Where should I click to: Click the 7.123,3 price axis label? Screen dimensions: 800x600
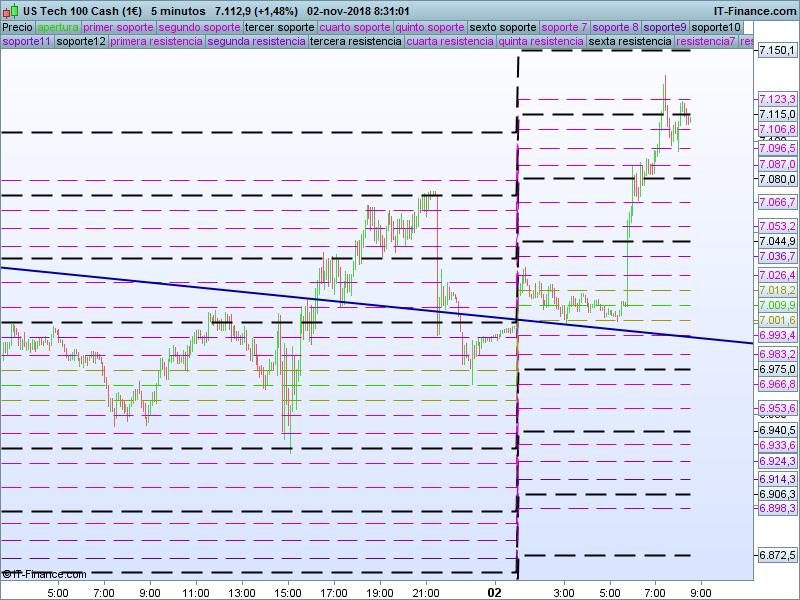(x=777, y=99)
